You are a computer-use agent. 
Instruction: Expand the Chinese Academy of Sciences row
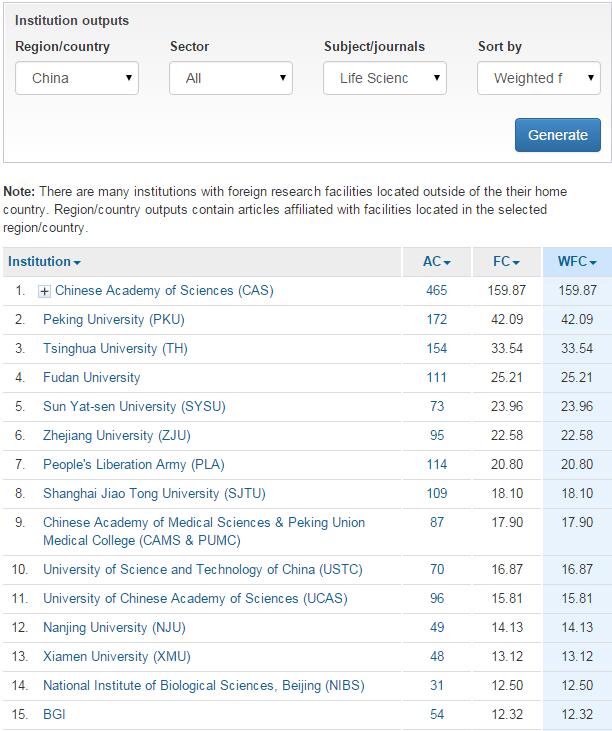click(44, 291)
